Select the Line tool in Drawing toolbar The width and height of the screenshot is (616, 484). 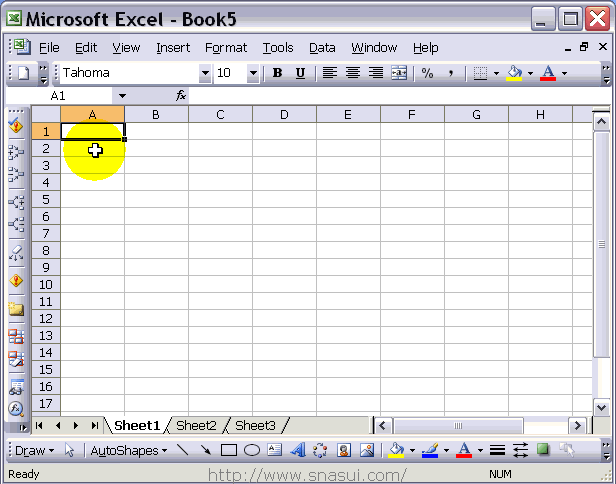[183, 450]
